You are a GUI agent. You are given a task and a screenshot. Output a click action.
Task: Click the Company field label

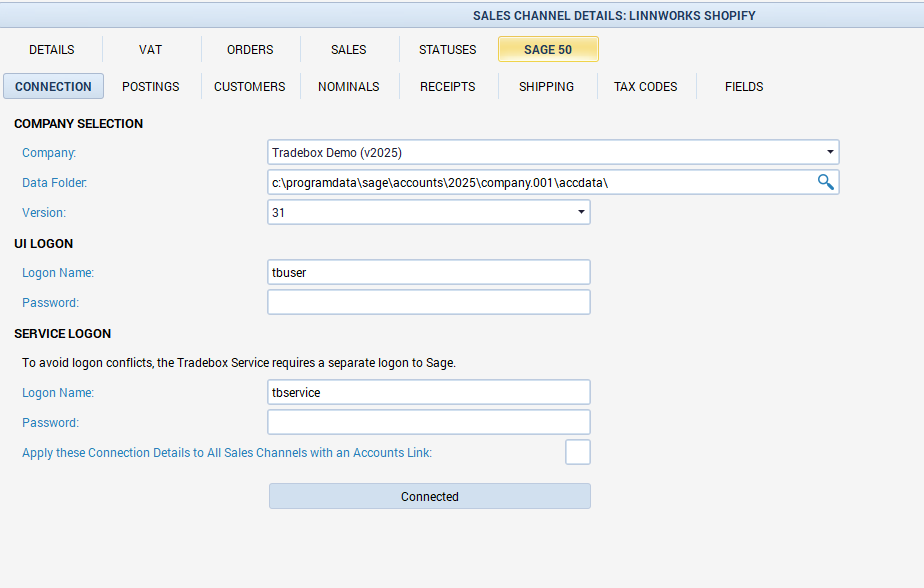tap(49, 153)
